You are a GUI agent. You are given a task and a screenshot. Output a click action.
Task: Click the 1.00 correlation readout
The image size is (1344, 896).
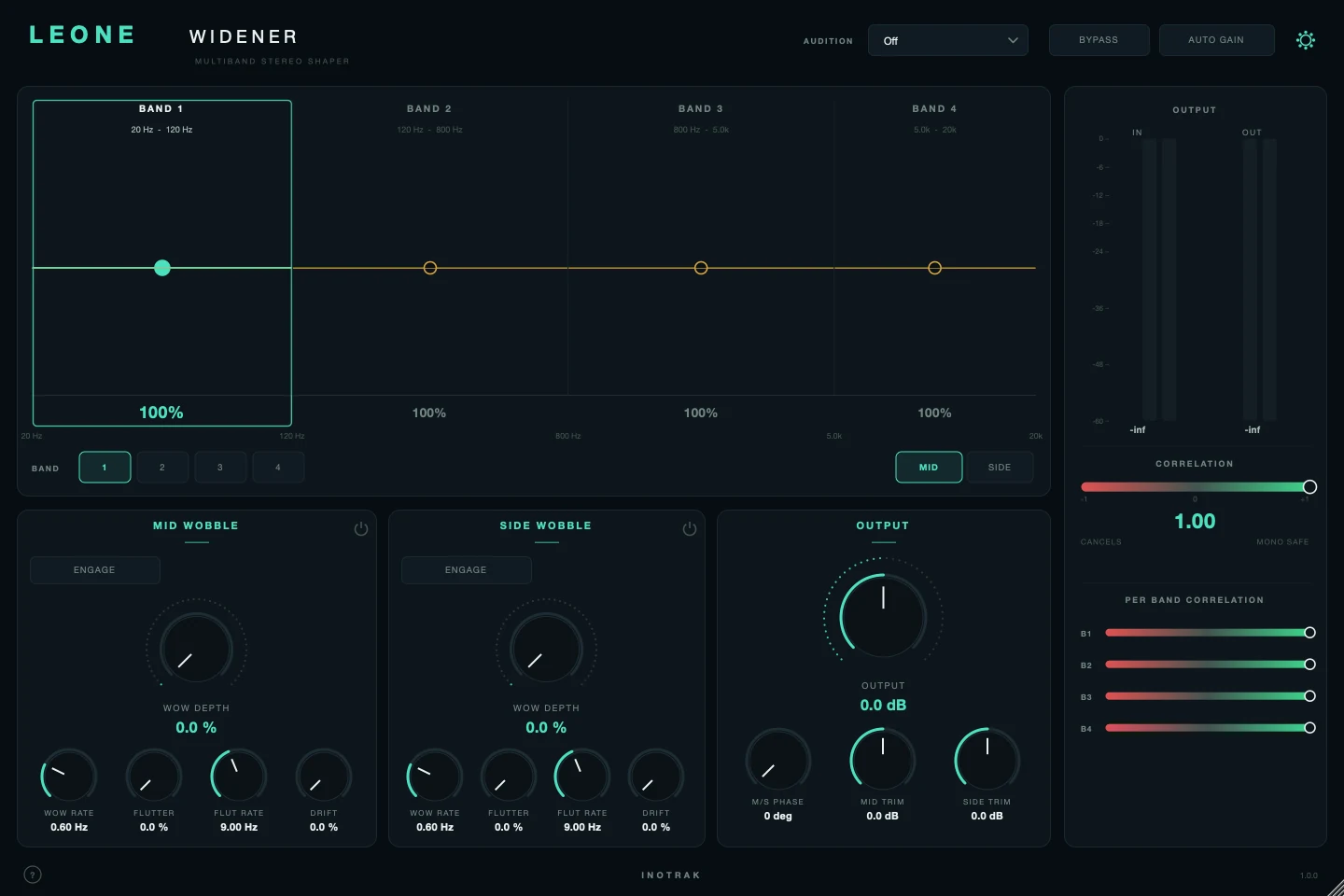(1195, 521)
